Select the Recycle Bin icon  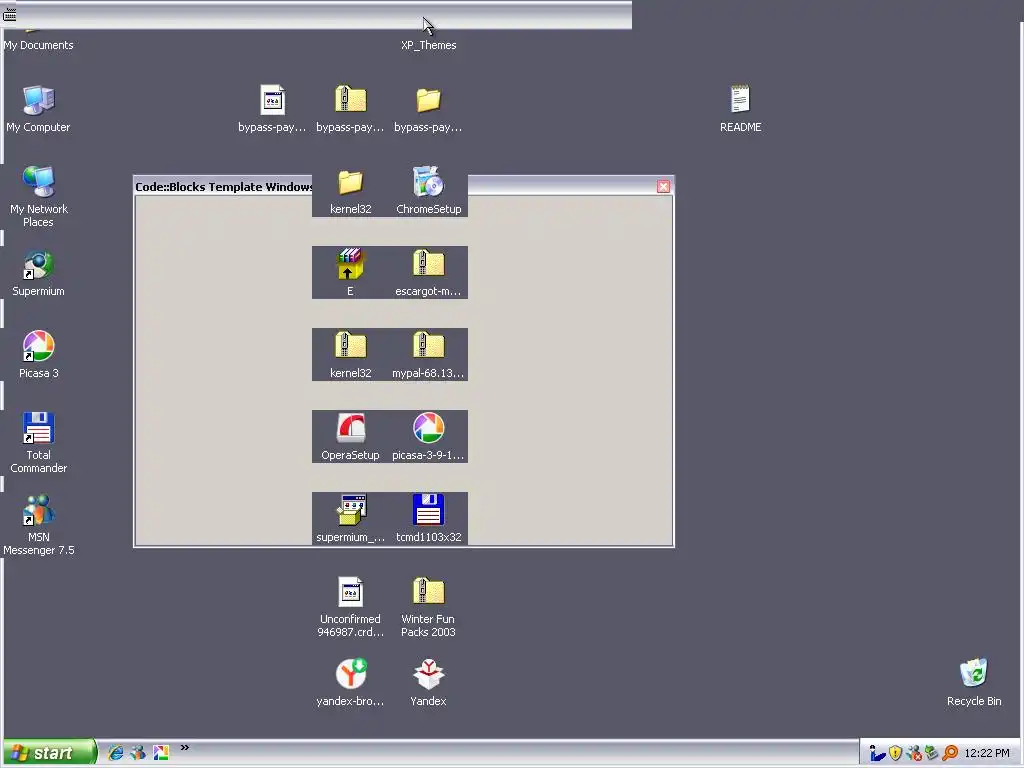[x=974, y=674]
